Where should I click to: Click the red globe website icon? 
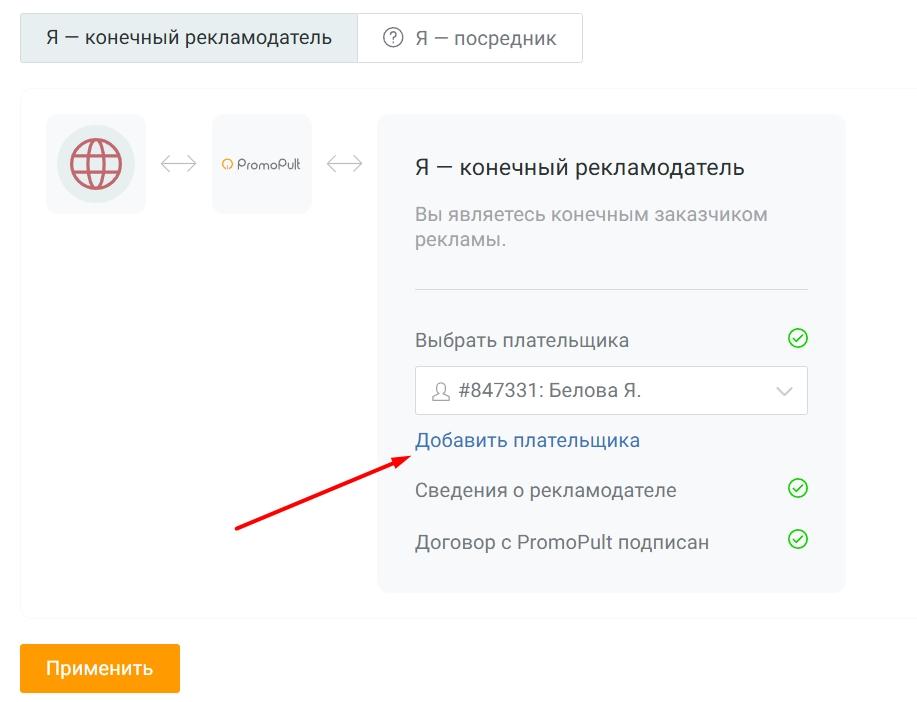coord(96,164)
